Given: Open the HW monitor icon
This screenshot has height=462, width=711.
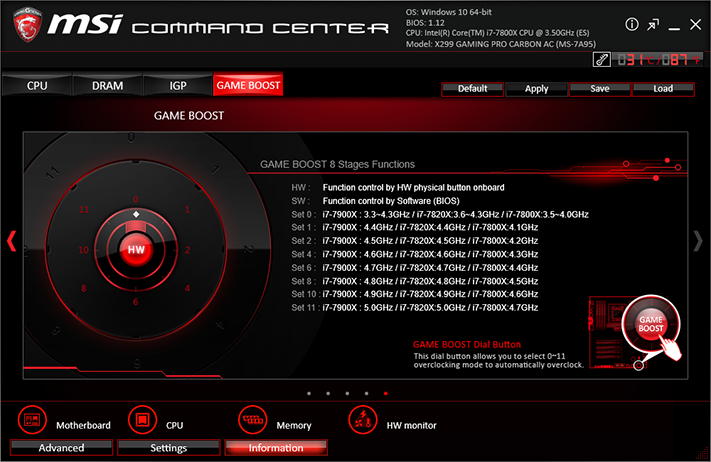Looking at the screenshot, I should [x=363, y=420].
